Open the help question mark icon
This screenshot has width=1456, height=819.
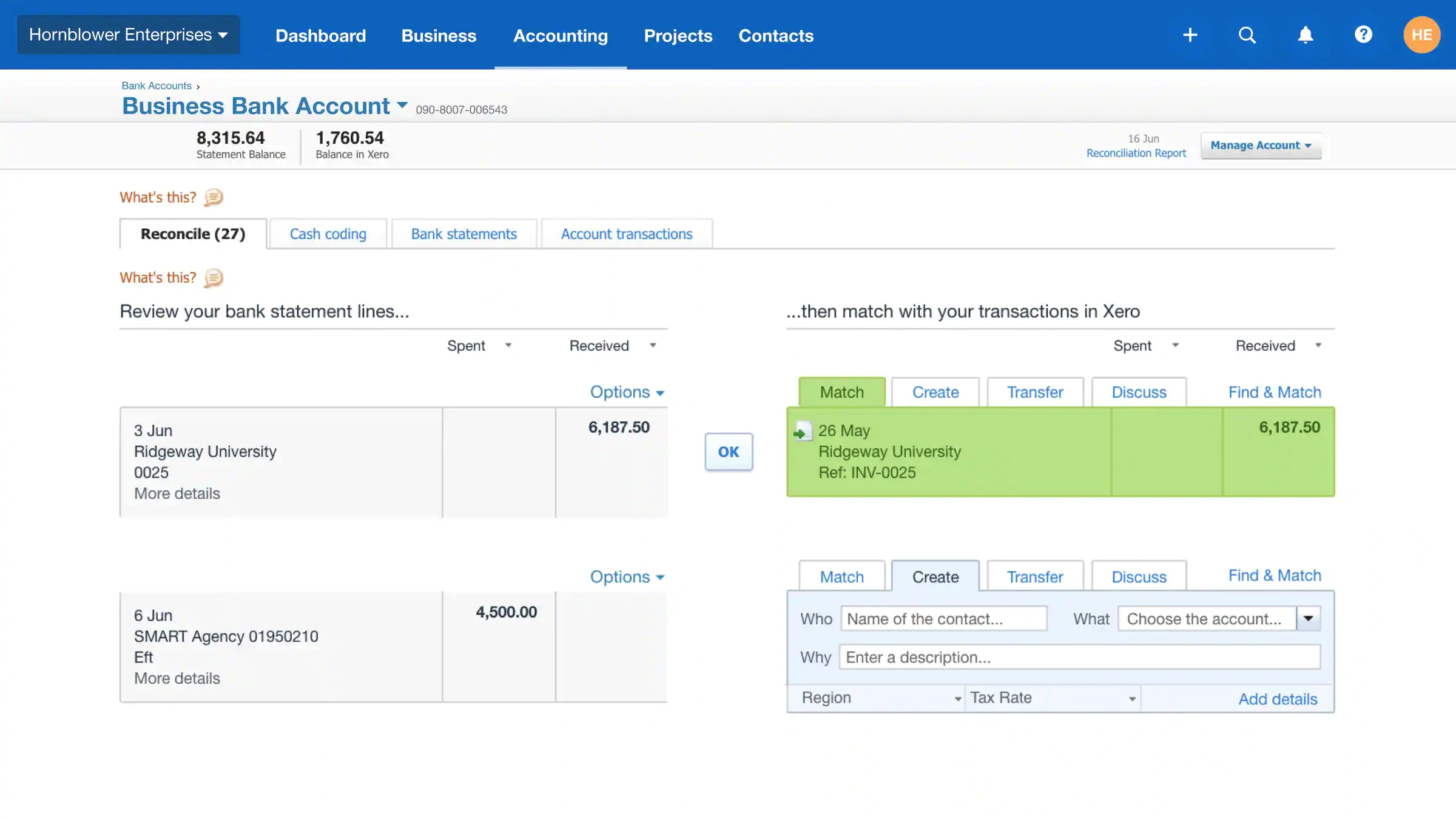(1363, 35)
